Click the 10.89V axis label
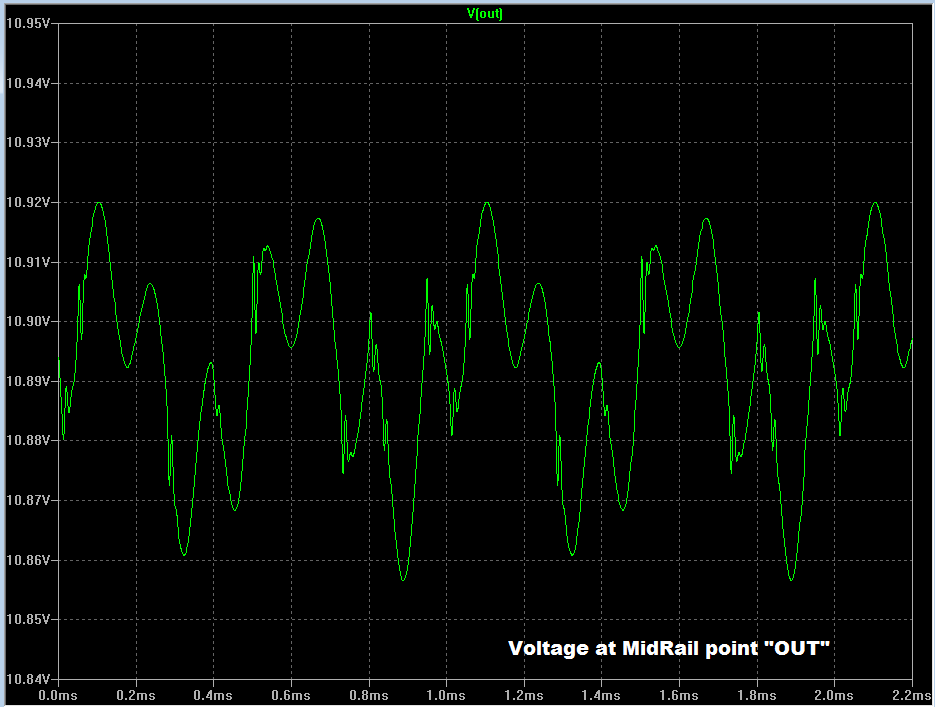This screenshot has width=935, height=707. [28, 381]
